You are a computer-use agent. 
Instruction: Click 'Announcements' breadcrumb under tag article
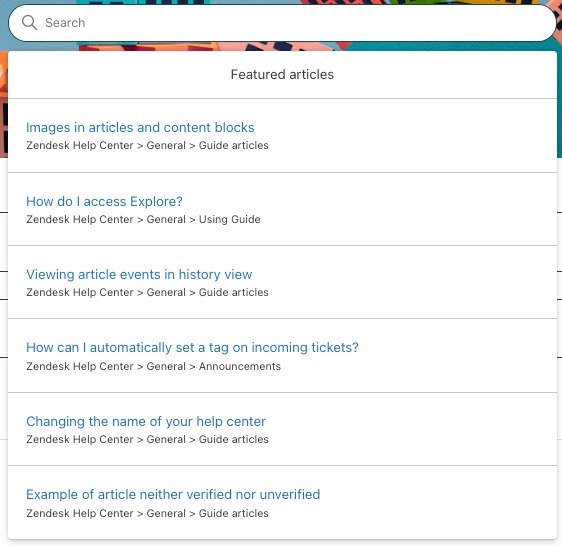[x=240, y=366]
